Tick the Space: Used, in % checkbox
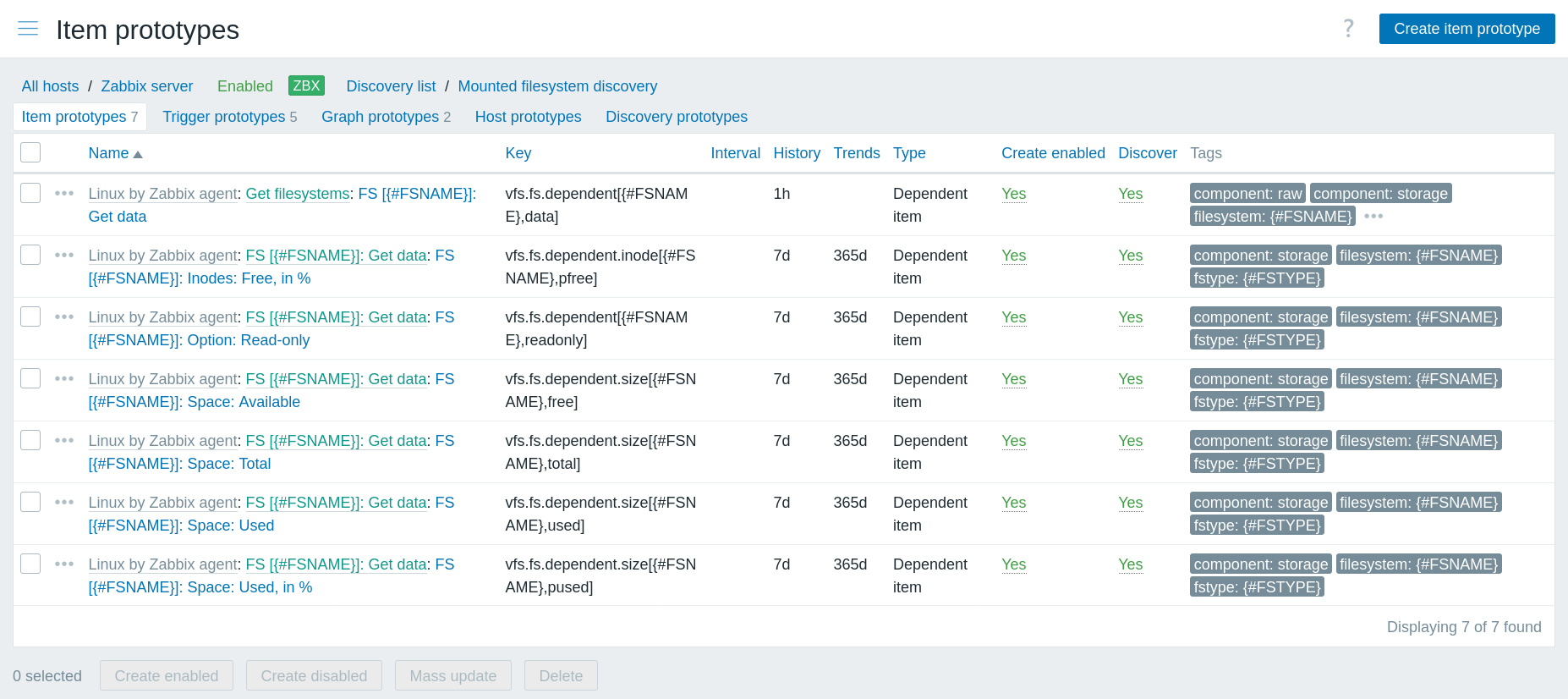Viewport: 1568px width, 699px height. (x=30, y=564)
